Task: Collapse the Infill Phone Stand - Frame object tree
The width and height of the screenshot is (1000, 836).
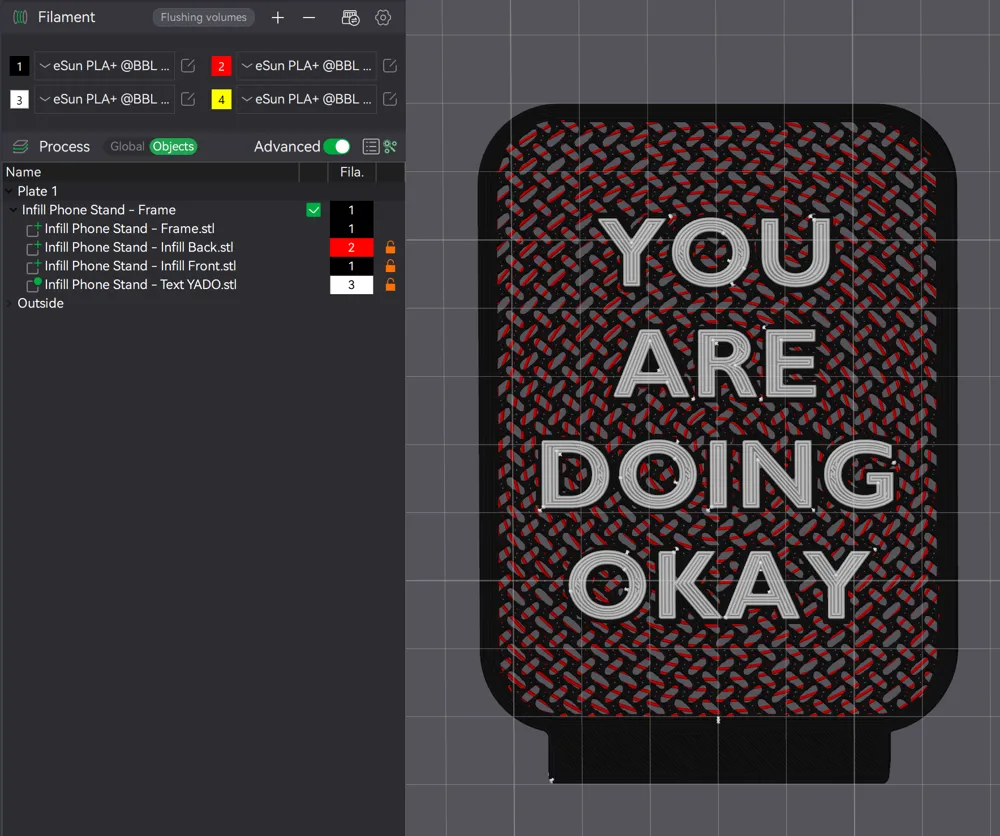Action: click(x=13, y=210)
